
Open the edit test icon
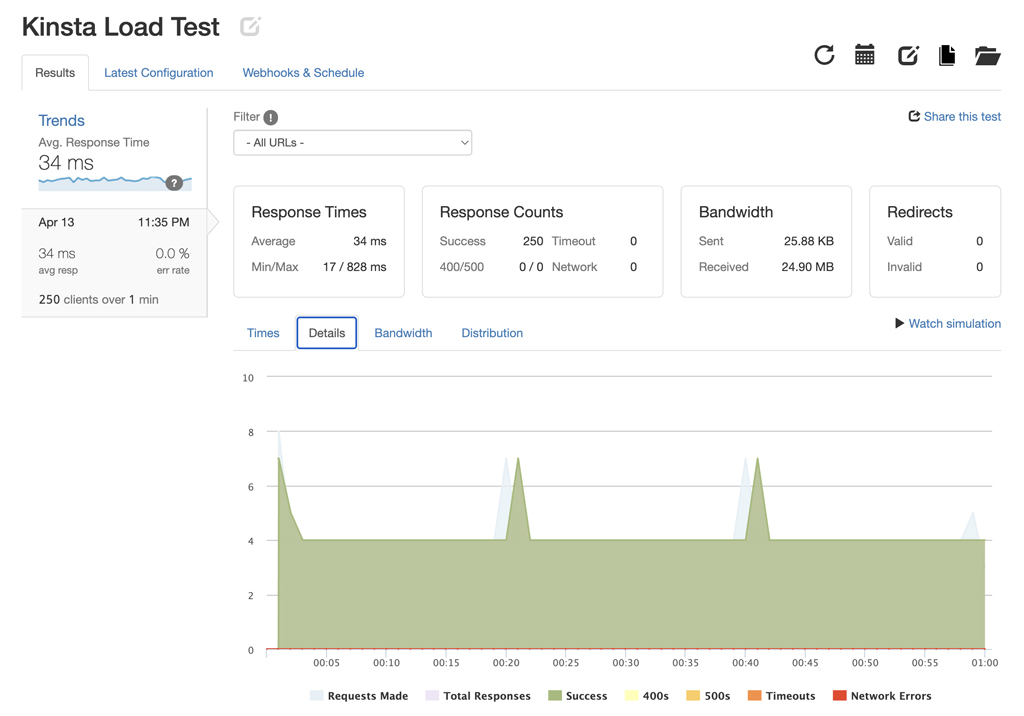point(906,55)
